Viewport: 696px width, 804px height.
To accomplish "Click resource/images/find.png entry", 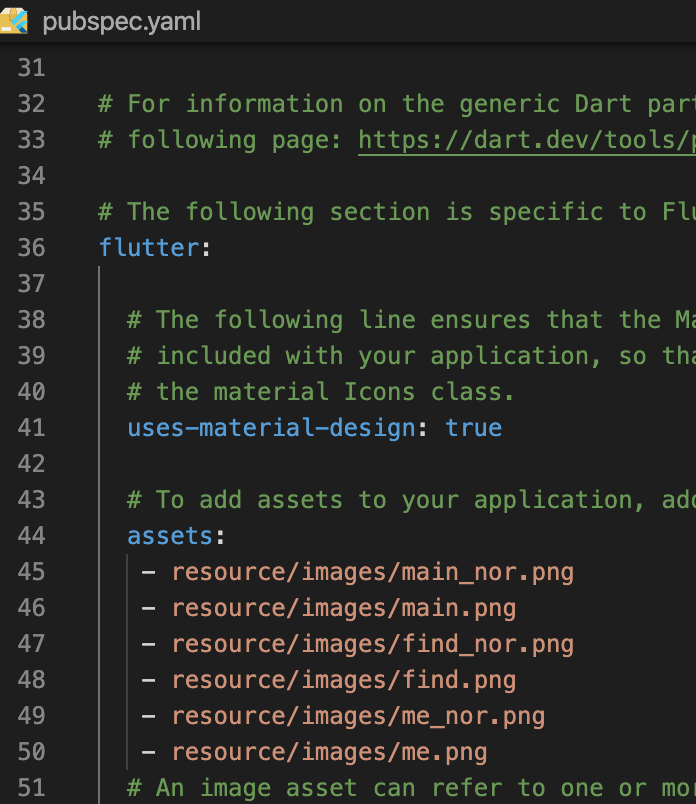I will pos(344,680).
